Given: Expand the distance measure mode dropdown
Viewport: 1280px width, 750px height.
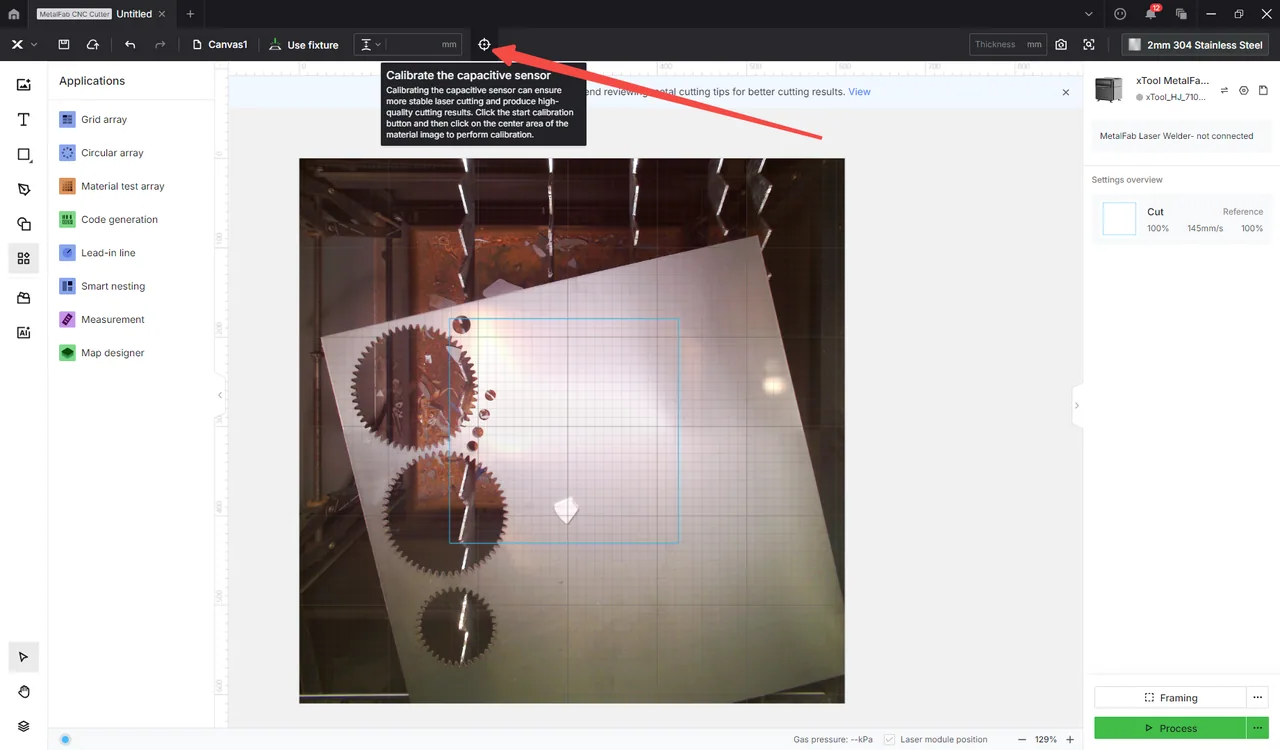Looking at the screenshot, I should 371,44.
